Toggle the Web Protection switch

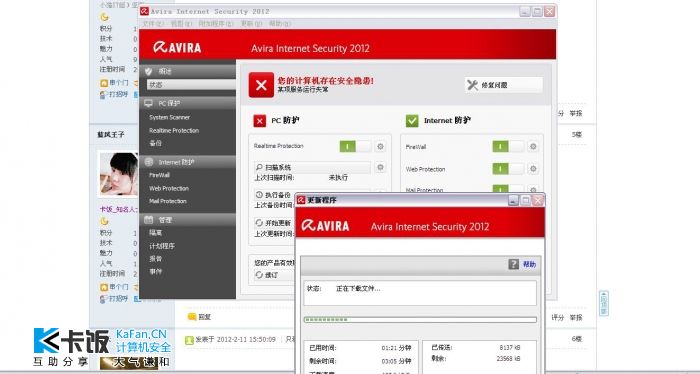tap(508, 169)
